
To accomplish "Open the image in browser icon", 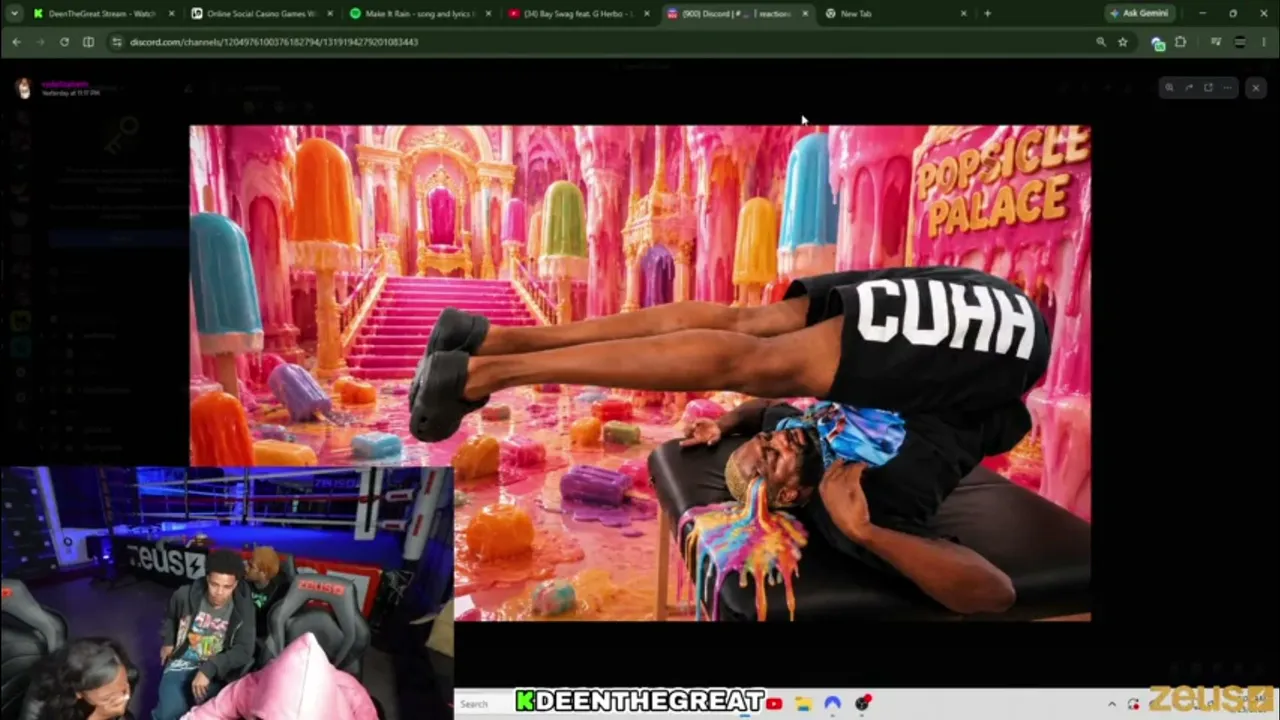I will coord(1208,88).
